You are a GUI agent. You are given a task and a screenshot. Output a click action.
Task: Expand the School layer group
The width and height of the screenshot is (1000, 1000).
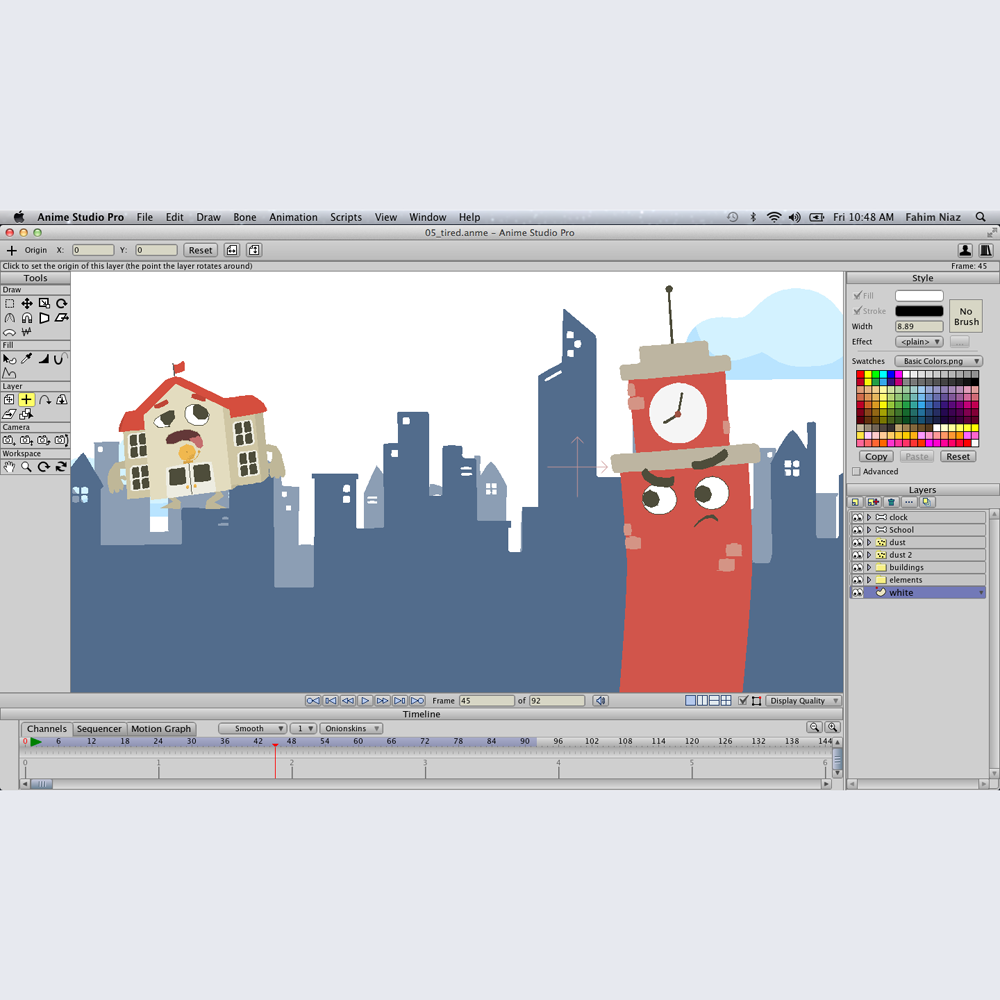point(869,530)
